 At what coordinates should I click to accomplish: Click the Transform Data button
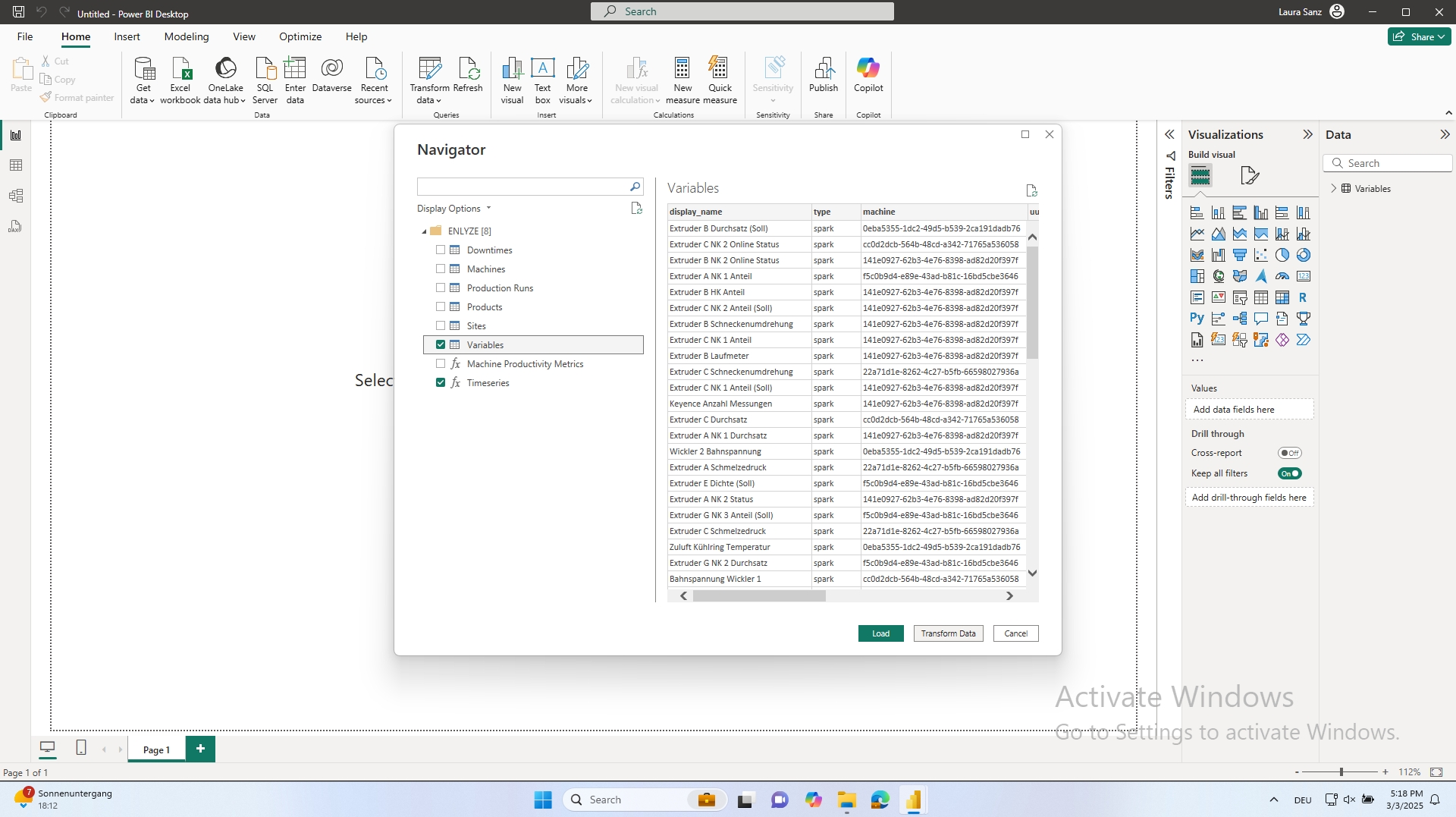click(x=948, y=633)
